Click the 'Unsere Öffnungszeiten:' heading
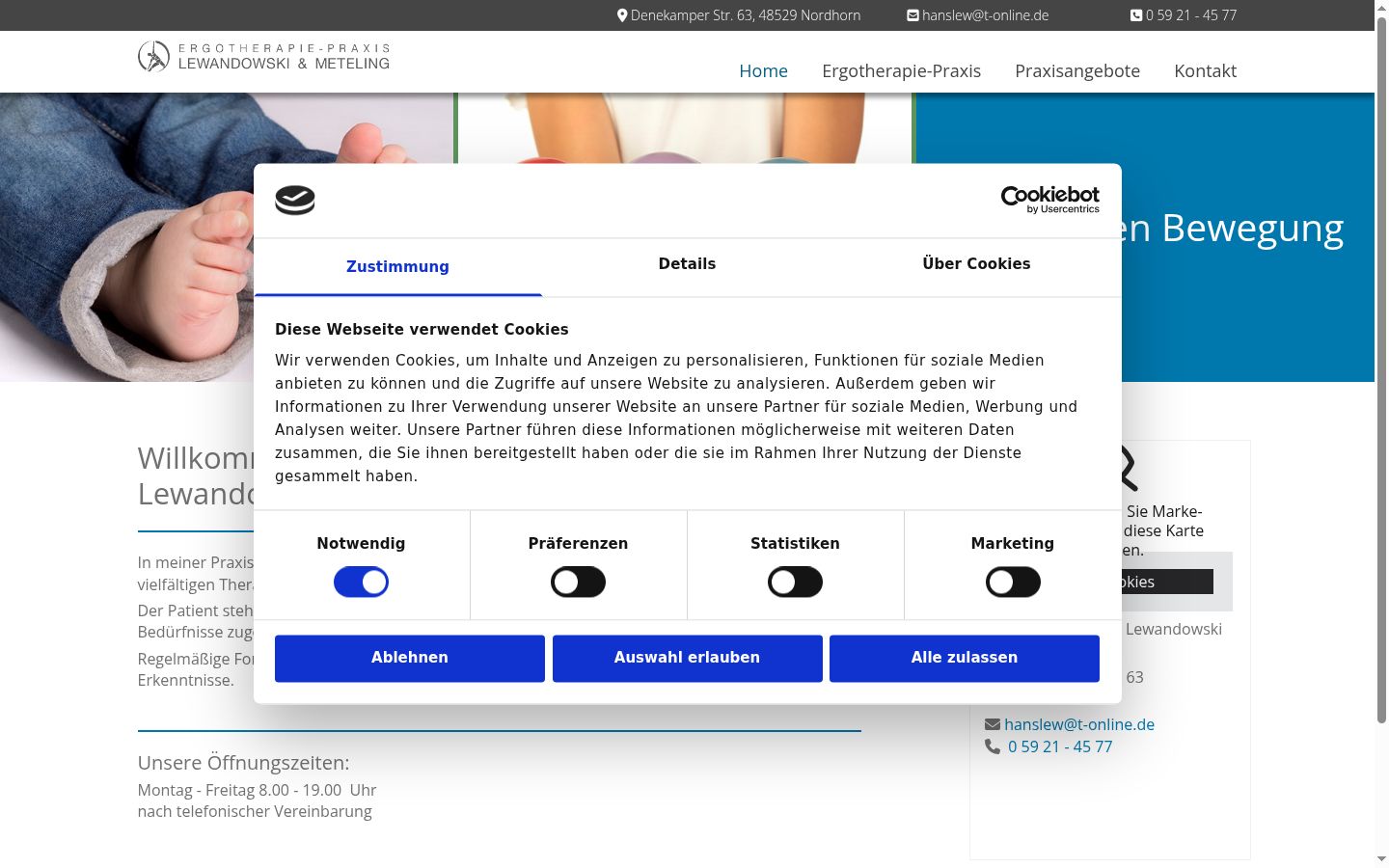 point(244,763)
